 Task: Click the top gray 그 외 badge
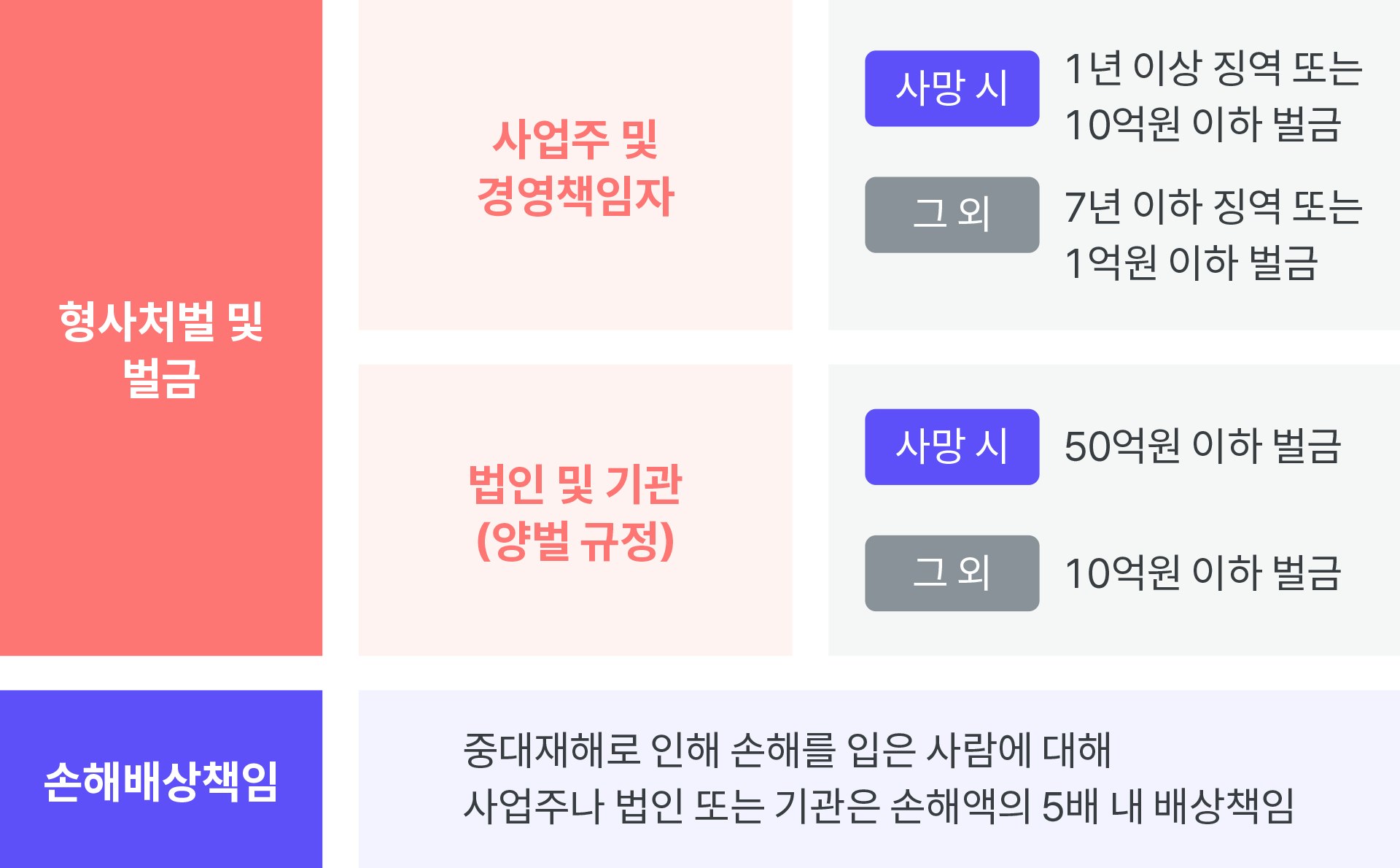(x=952, y=214)
